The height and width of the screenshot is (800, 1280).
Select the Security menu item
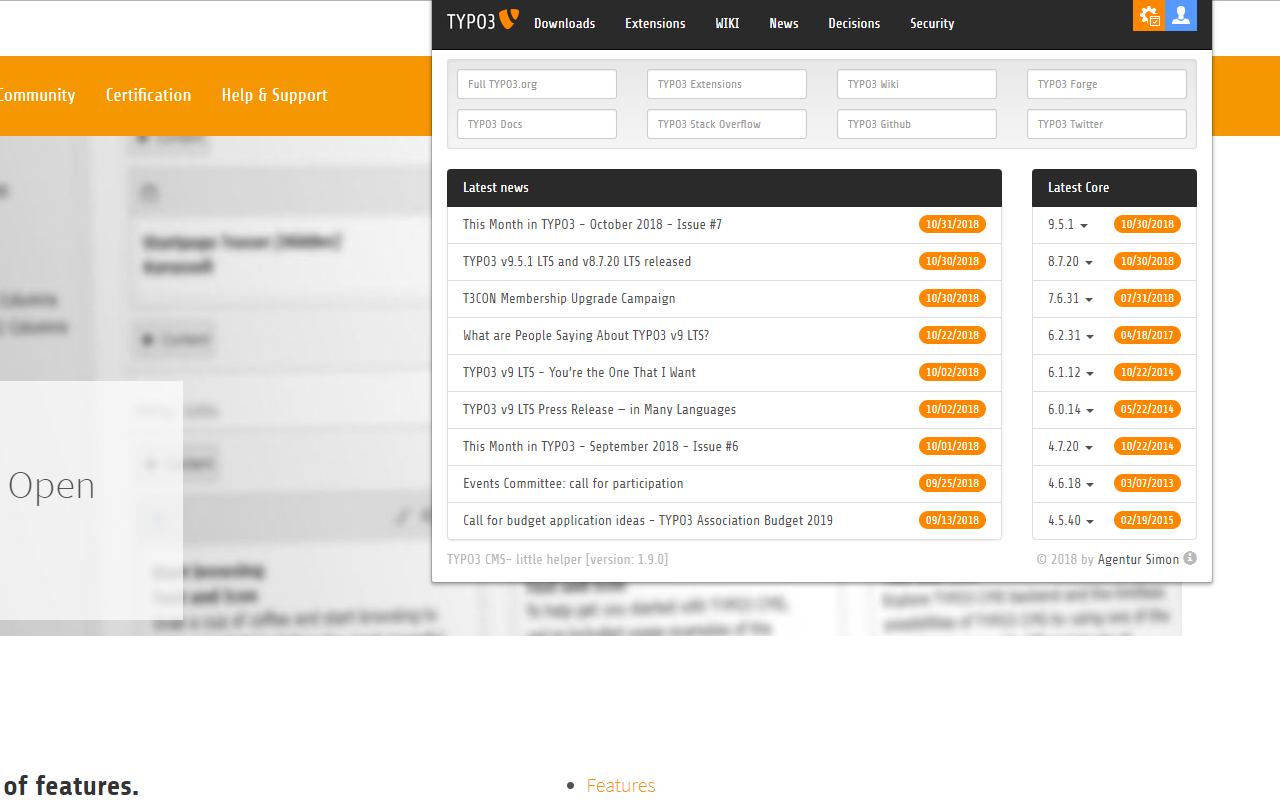pyautogui.click(x=931, y=23)
